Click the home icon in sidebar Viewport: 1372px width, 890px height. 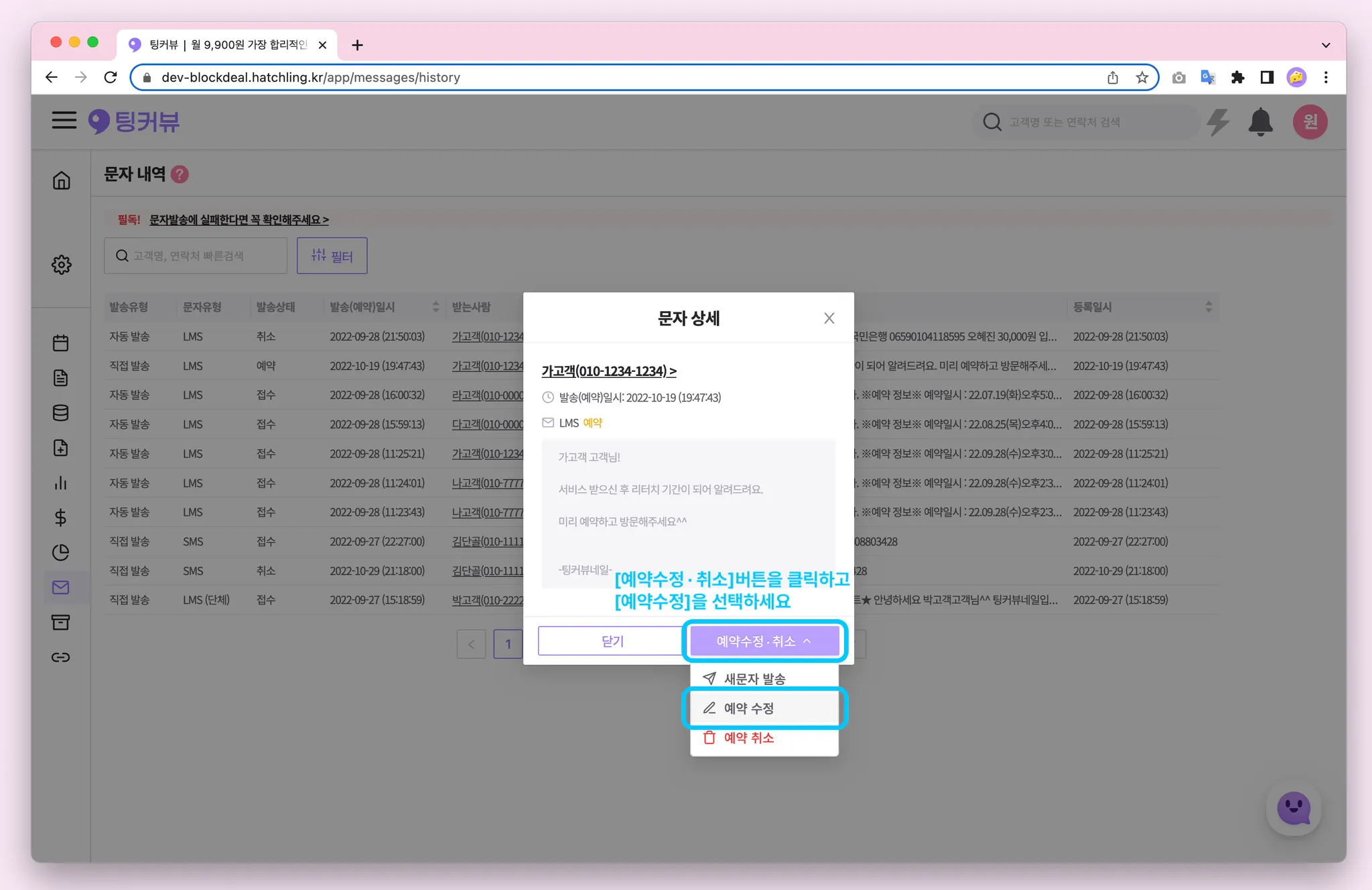61,180
